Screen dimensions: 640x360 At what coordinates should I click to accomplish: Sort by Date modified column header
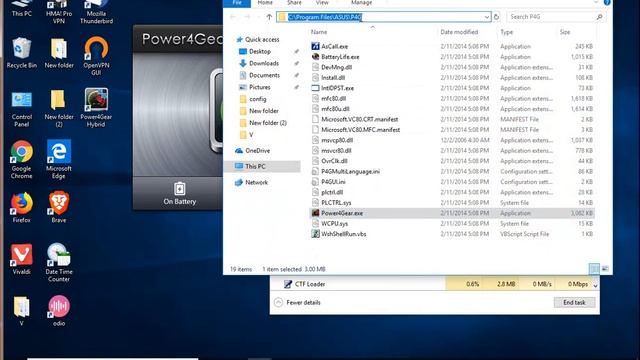(x=459, y=32)
